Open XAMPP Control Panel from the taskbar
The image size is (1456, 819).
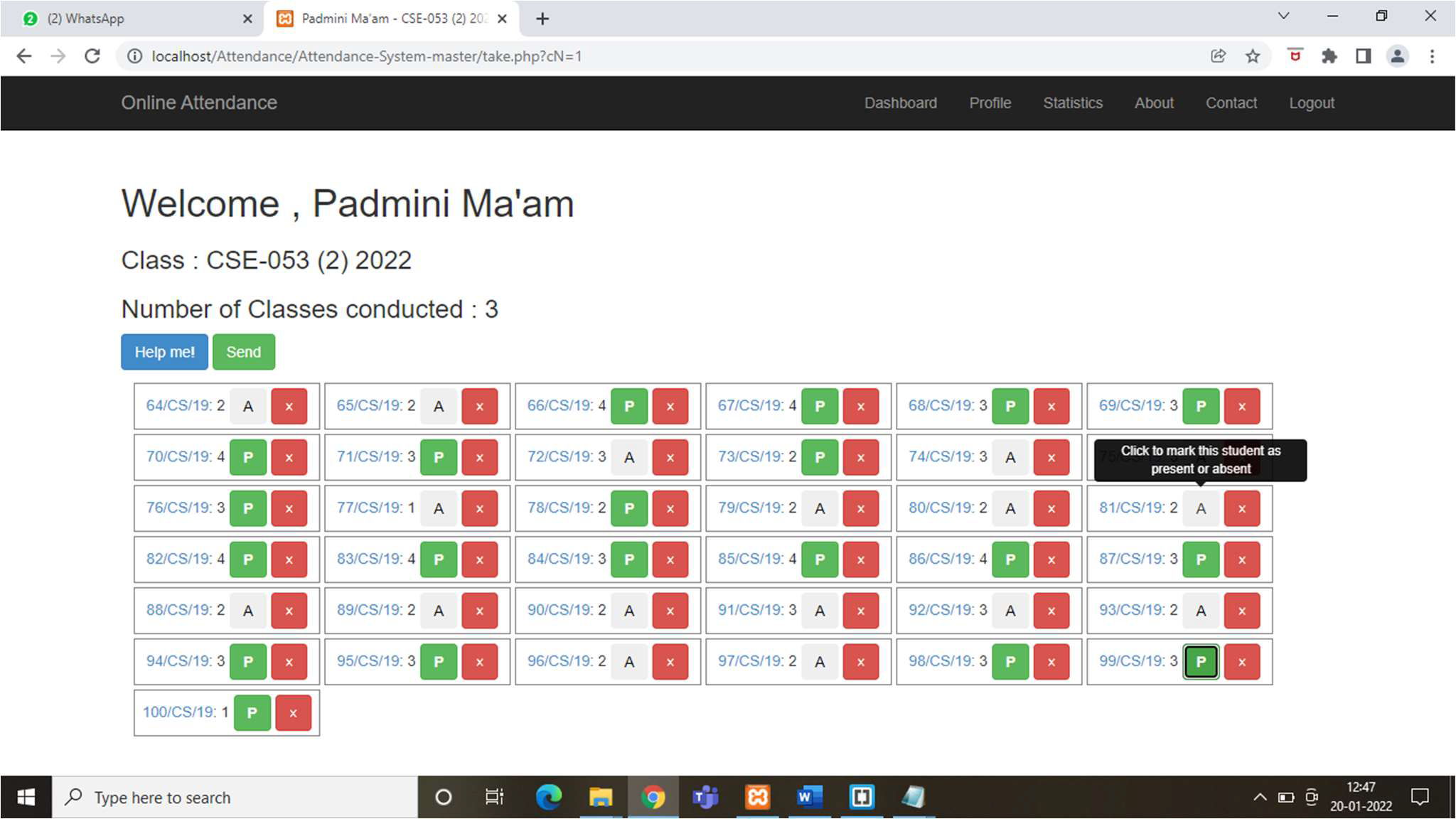(758, 797)
